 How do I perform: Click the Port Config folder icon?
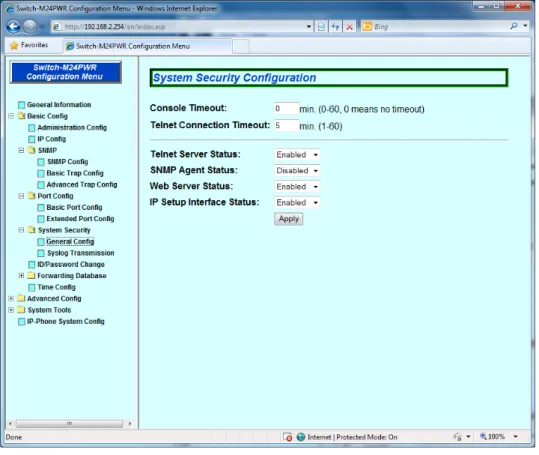[x=32, y=196]
